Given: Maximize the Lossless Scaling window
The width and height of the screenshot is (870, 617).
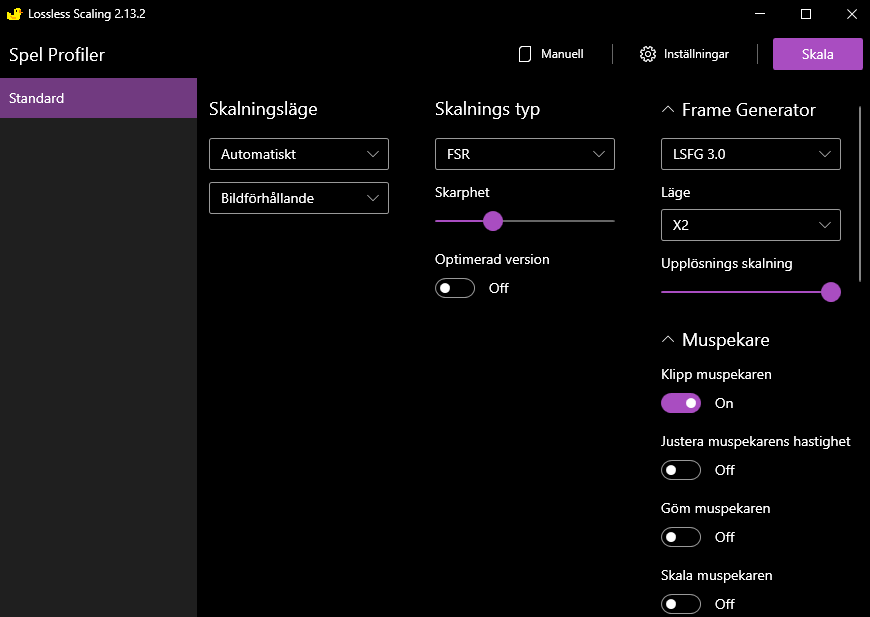Looking at the screenshot, I should (x=806, y=14).
